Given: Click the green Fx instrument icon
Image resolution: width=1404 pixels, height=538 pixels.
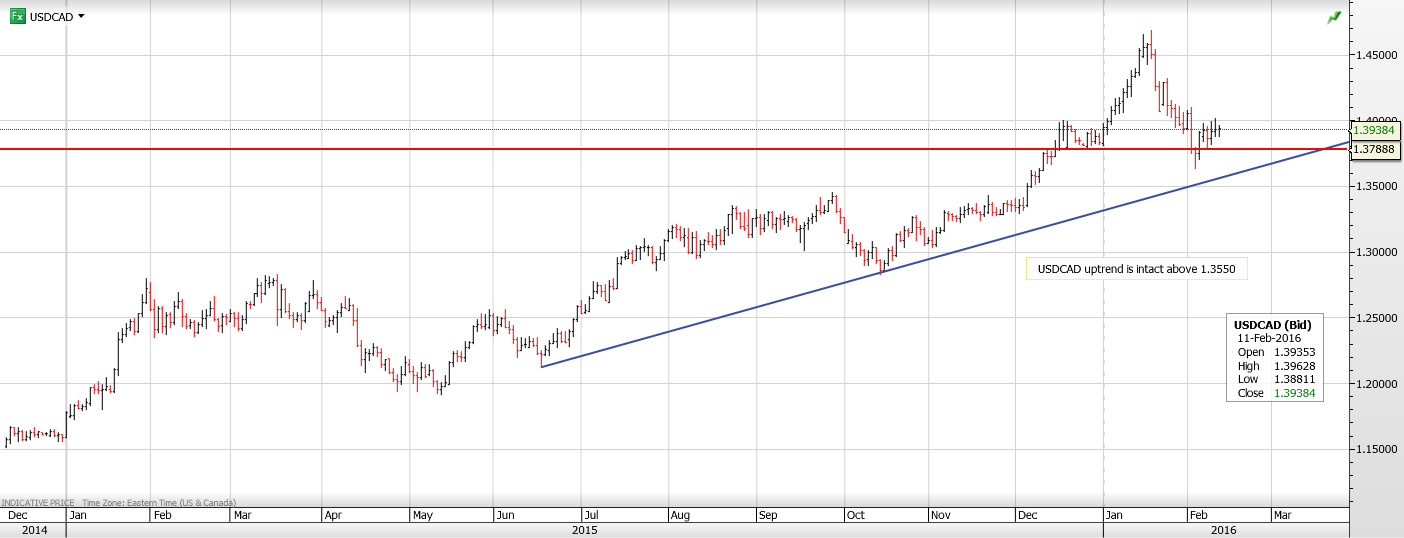Looking at the screenshot, I should point(18,16).
